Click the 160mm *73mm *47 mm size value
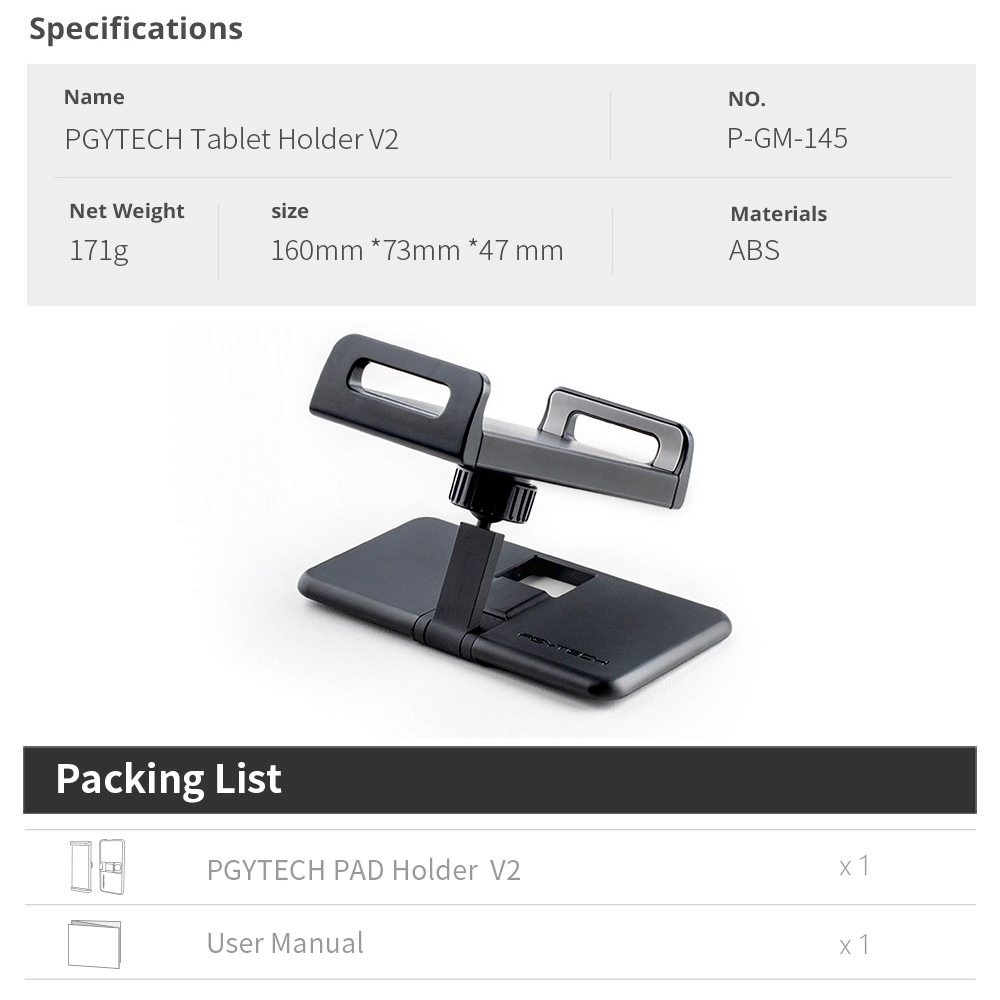This screenshot has height=1000, width=1000. 417,250
